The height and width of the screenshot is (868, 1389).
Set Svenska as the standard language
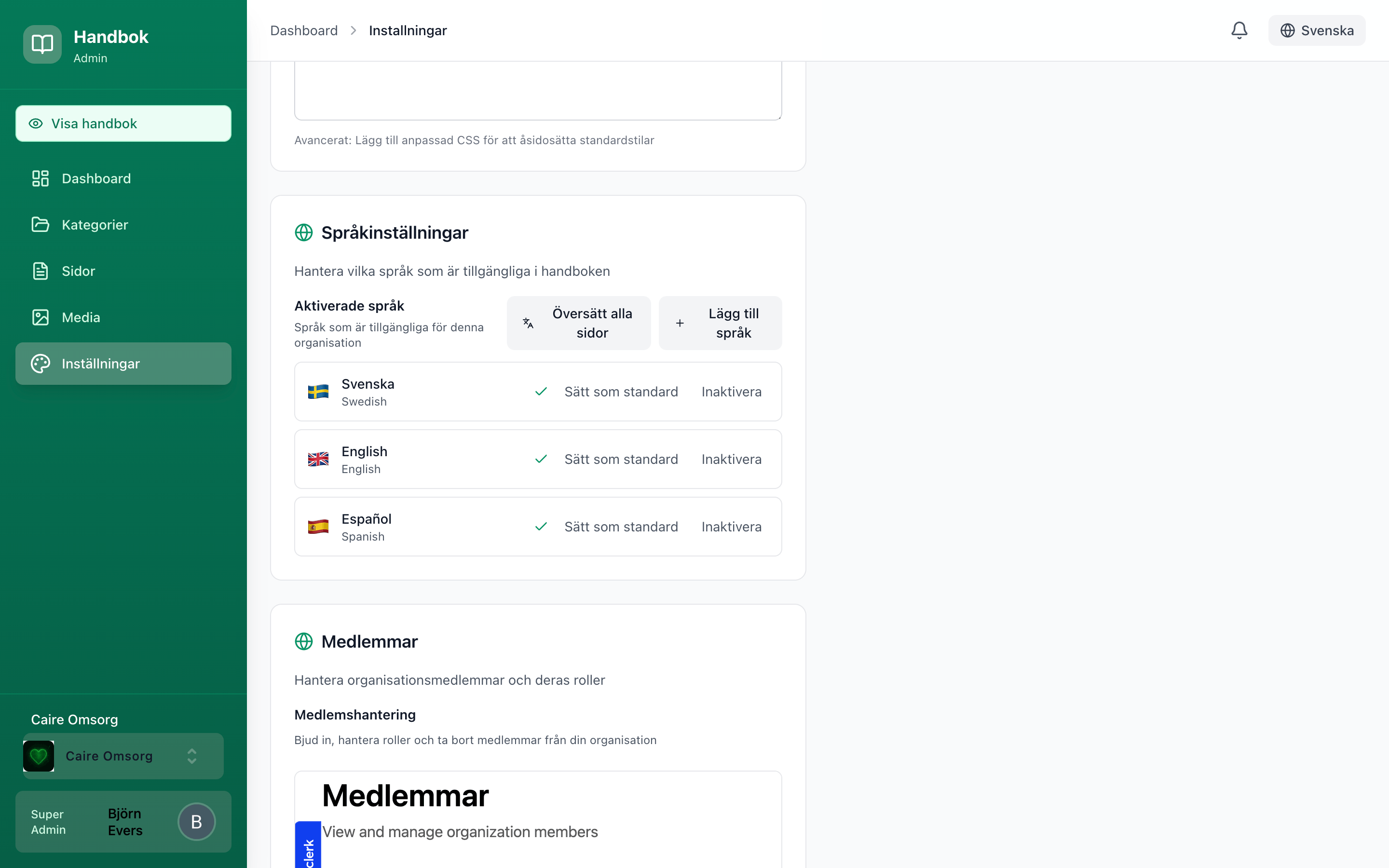click(622, 392)
